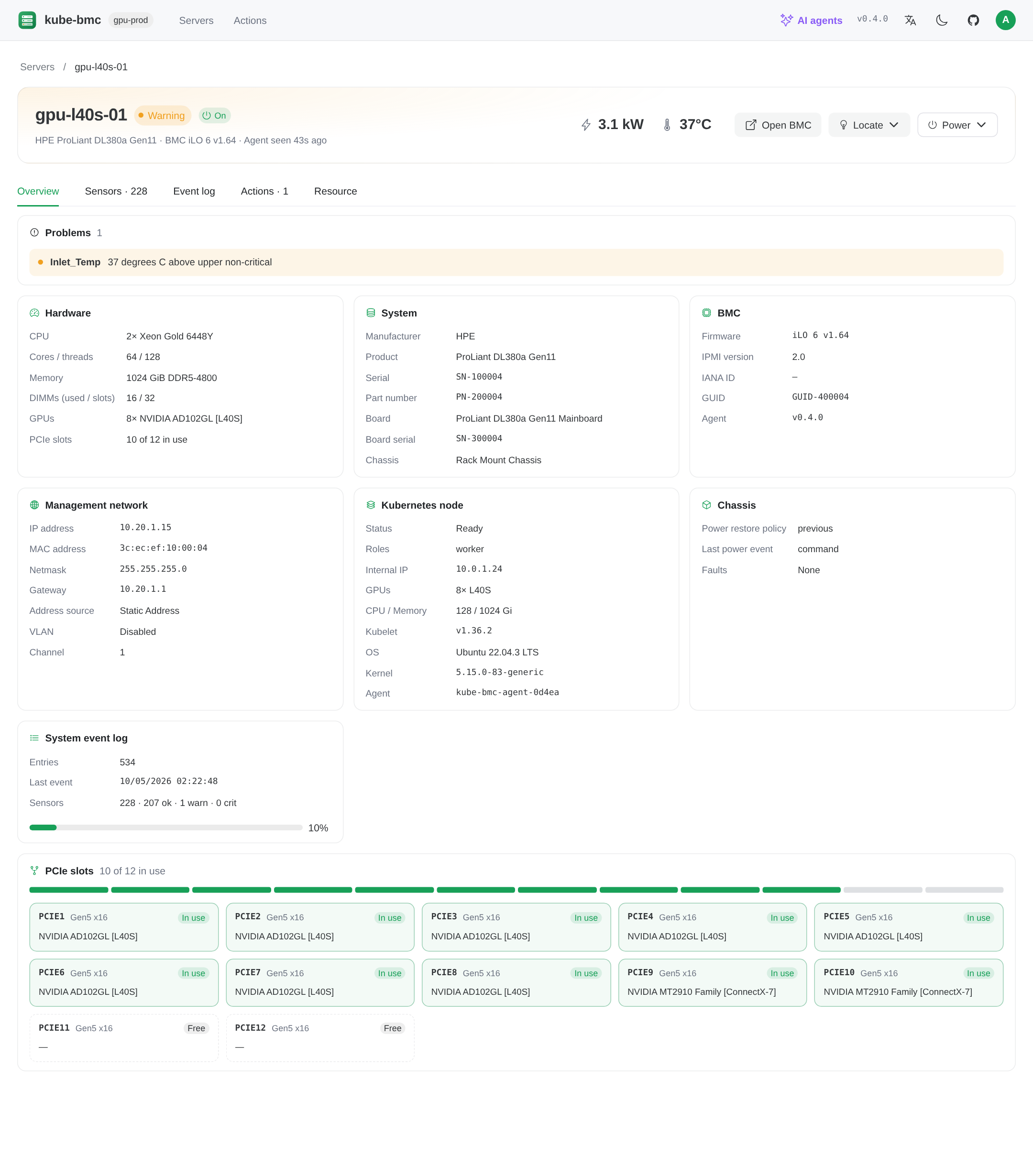Go to Actions in top navigation
Image resolution: width=1033 pixels, height=1176 pixels.
[x=250, y=21]
